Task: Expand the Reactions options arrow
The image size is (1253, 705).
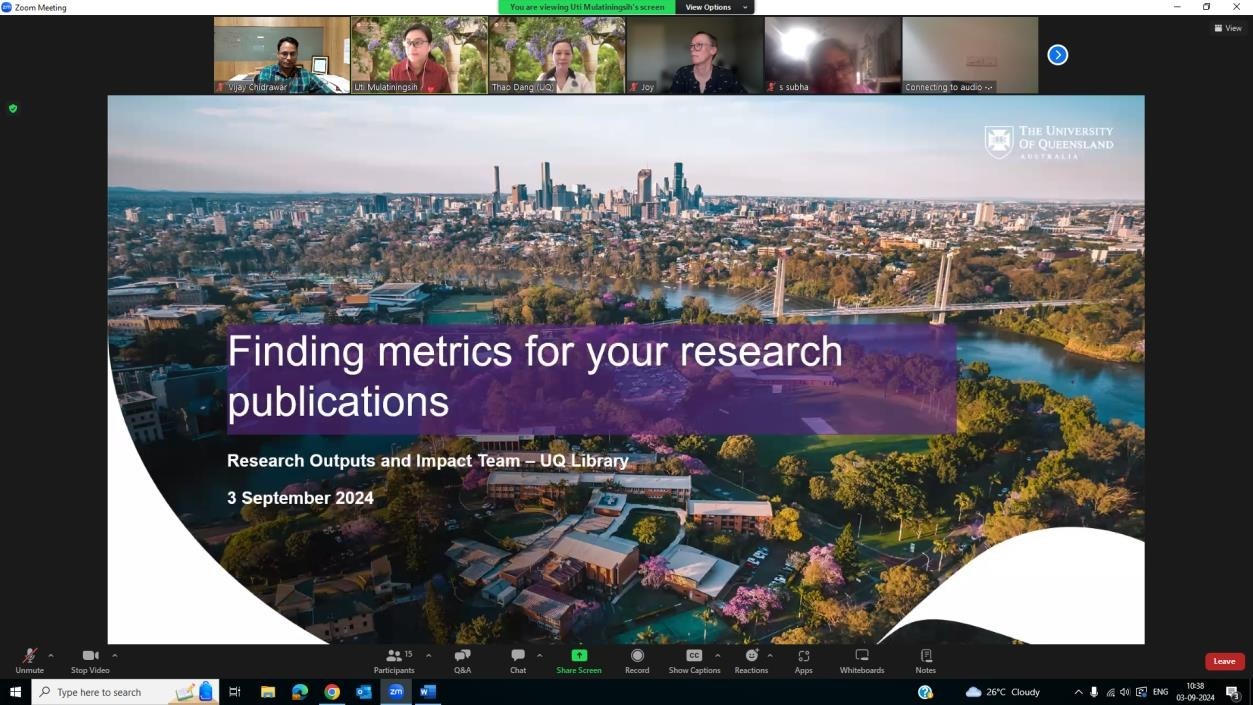Action: 770,656
